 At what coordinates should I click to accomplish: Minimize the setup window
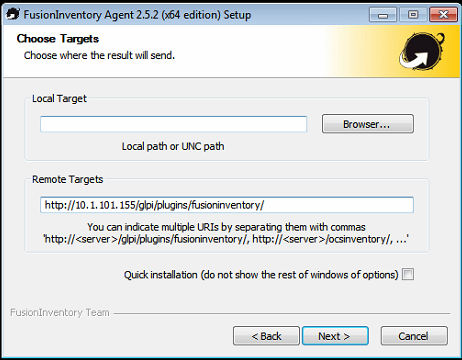coord(383,15)
